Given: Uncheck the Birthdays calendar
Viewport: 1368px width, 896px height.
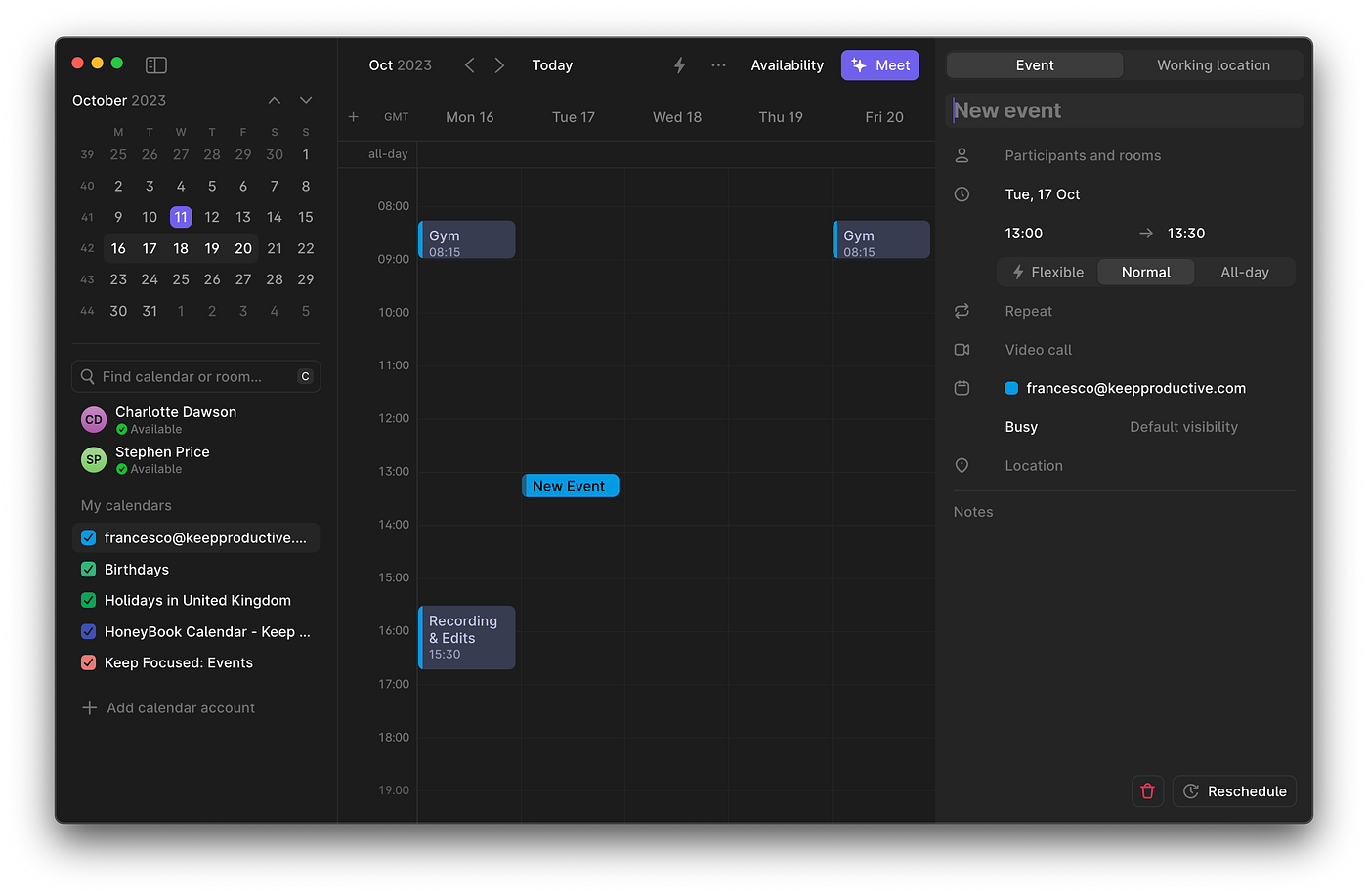Looking at the screenshot, I should (x=88, y=569).
